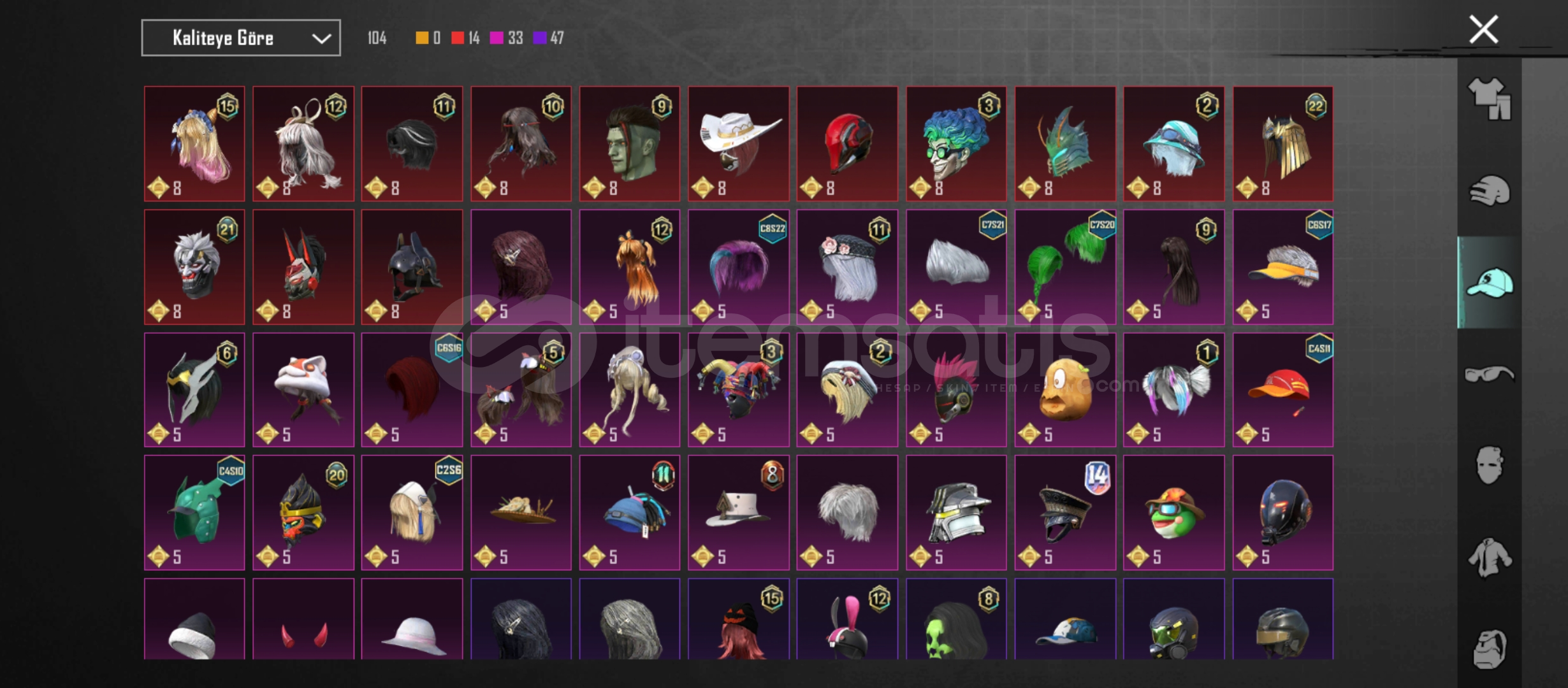Open the face mask category icon
Image resolution: width=1568 pixels, height=688 pixels.
click(1490, 464)
